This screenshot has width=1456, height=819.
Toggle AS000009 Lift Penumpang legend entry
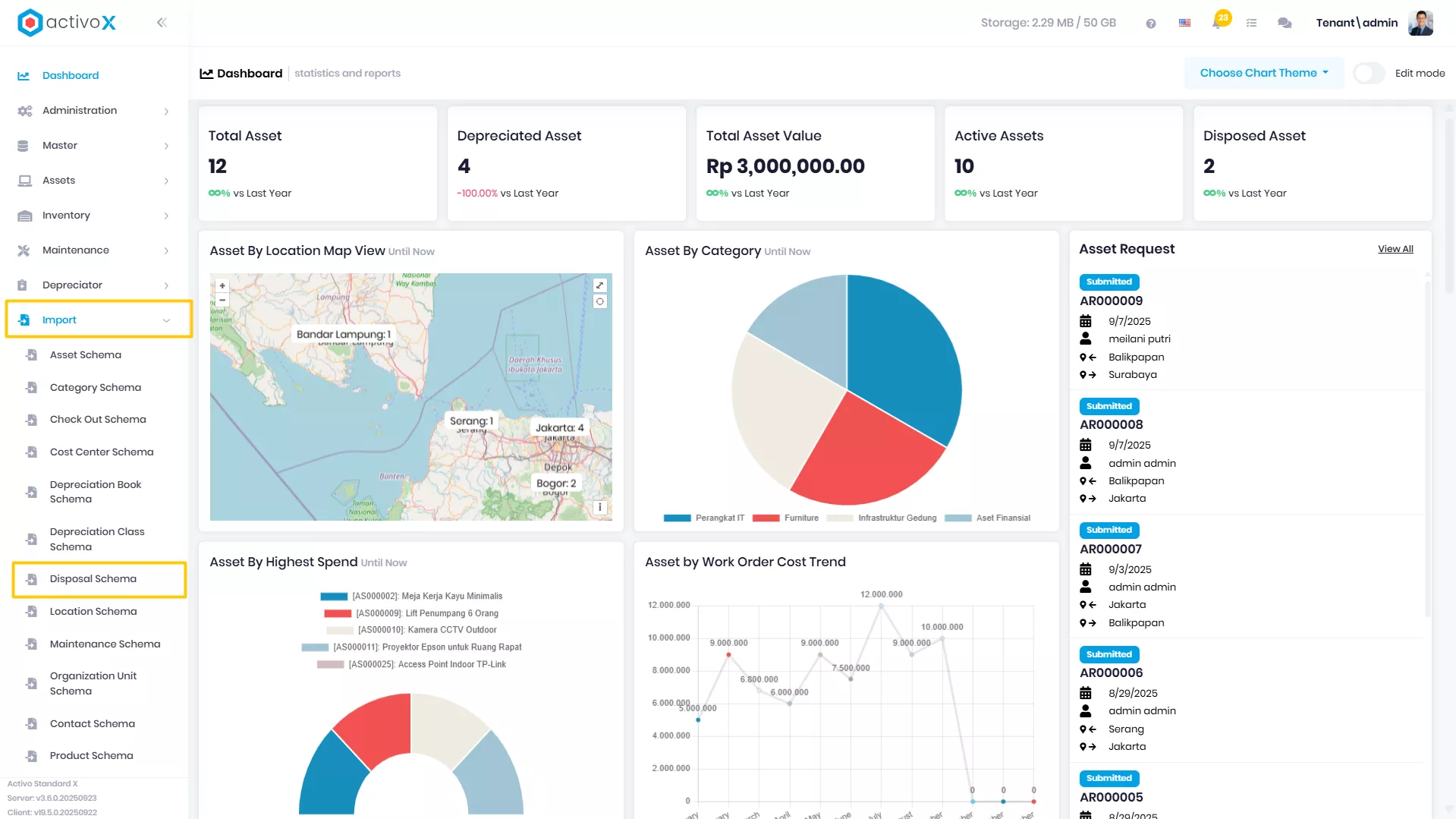[x=411, y=613]
